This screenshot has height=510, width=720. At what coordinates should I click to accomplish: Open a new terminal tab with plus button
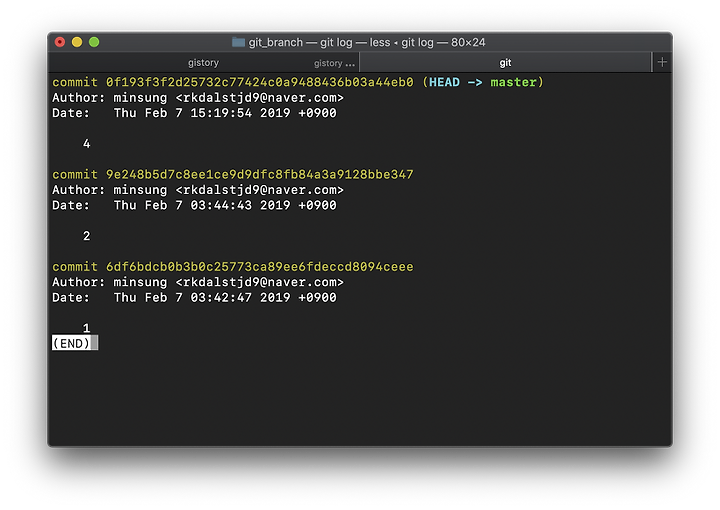[x=662, y=62]
